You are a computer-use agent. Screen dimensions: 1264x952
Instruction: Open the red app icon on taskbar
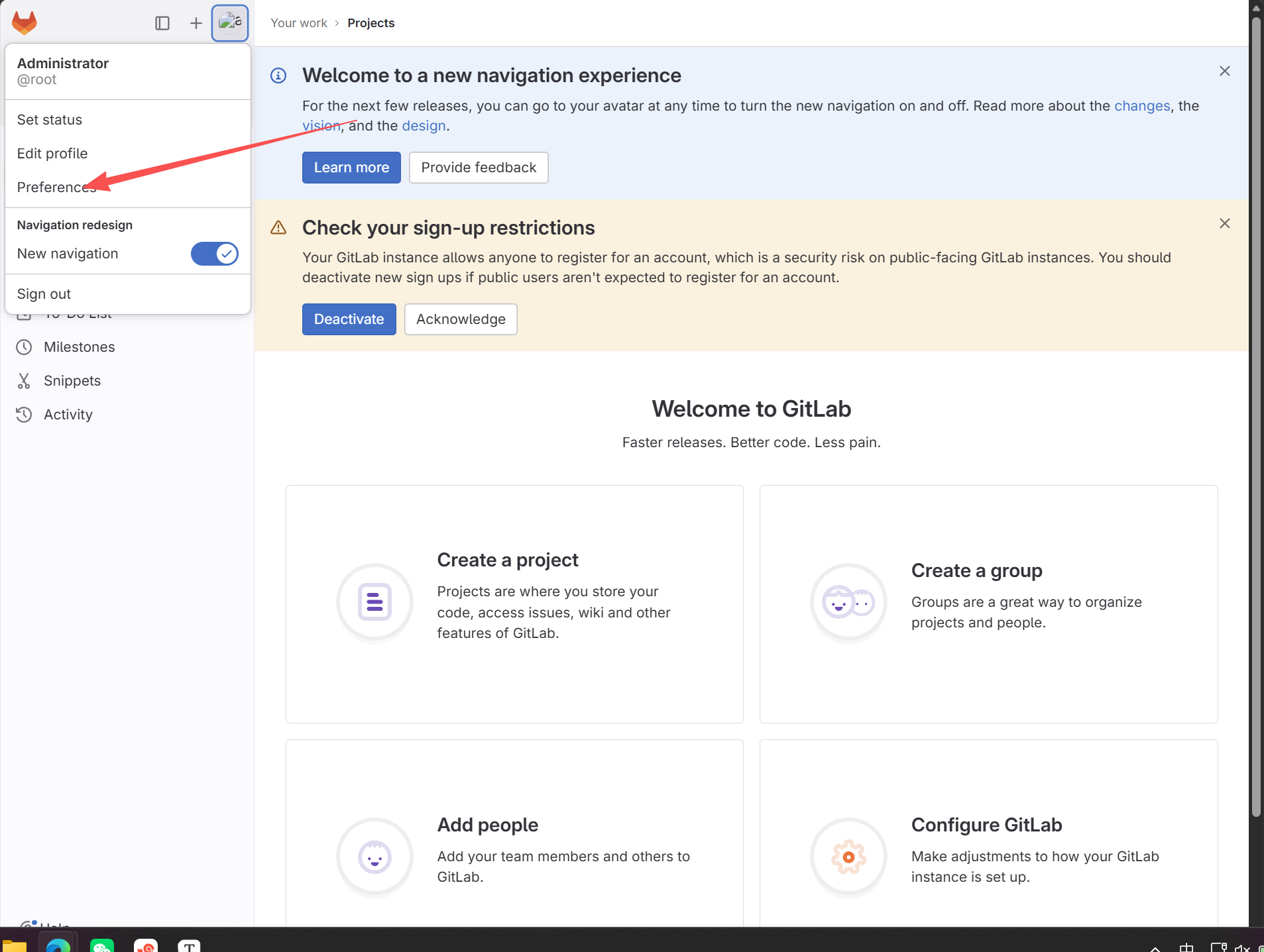click(x=145, y=945)
